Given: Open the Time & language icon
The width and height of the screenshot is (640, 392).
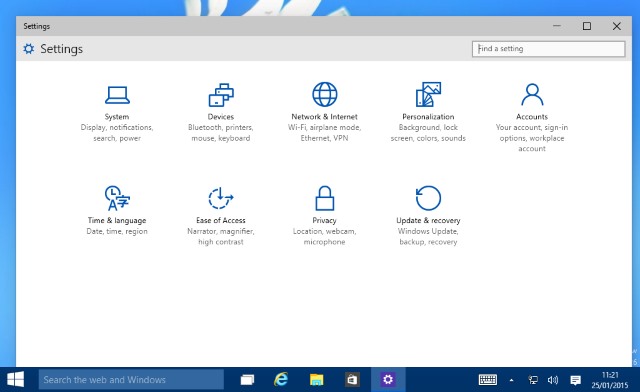Looking at the screenshot, I should click(117, 198).
